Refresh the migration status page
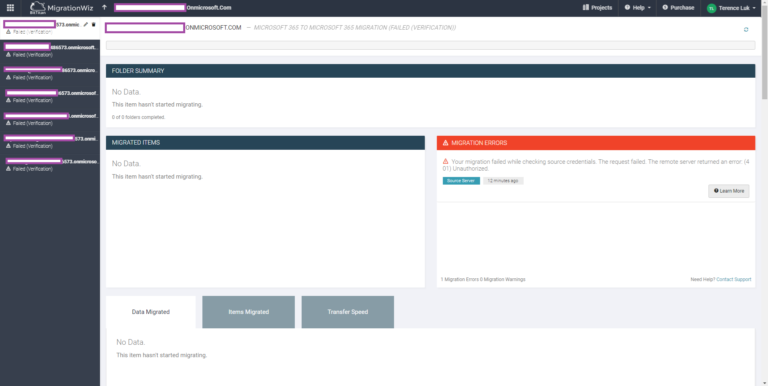 click(746, 29)
